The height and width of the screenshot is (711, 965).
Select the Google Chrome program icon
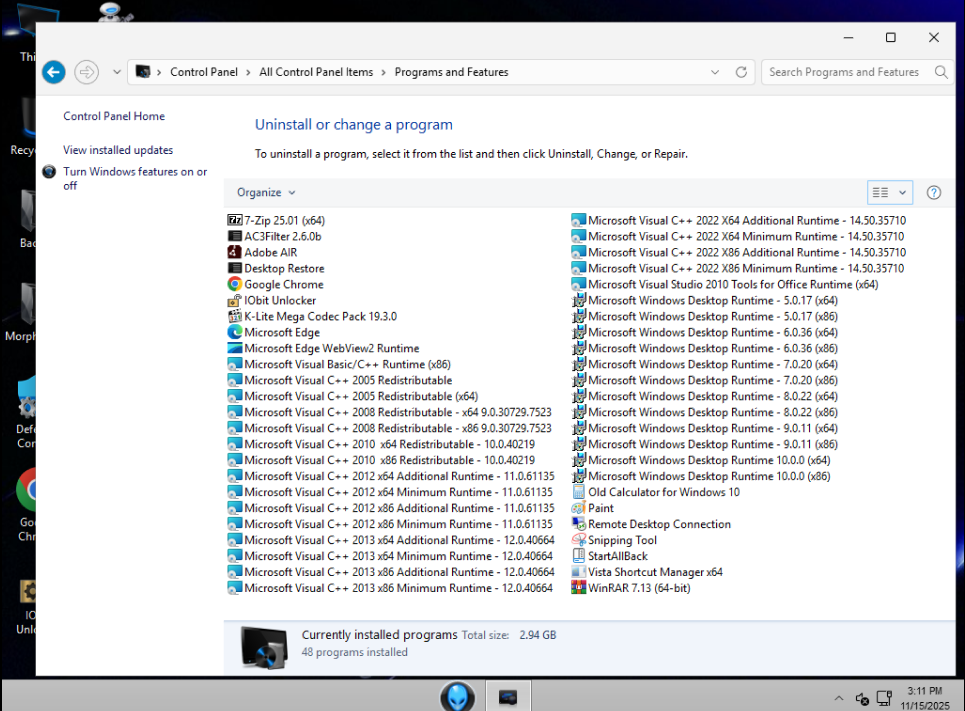click(234, 284)
